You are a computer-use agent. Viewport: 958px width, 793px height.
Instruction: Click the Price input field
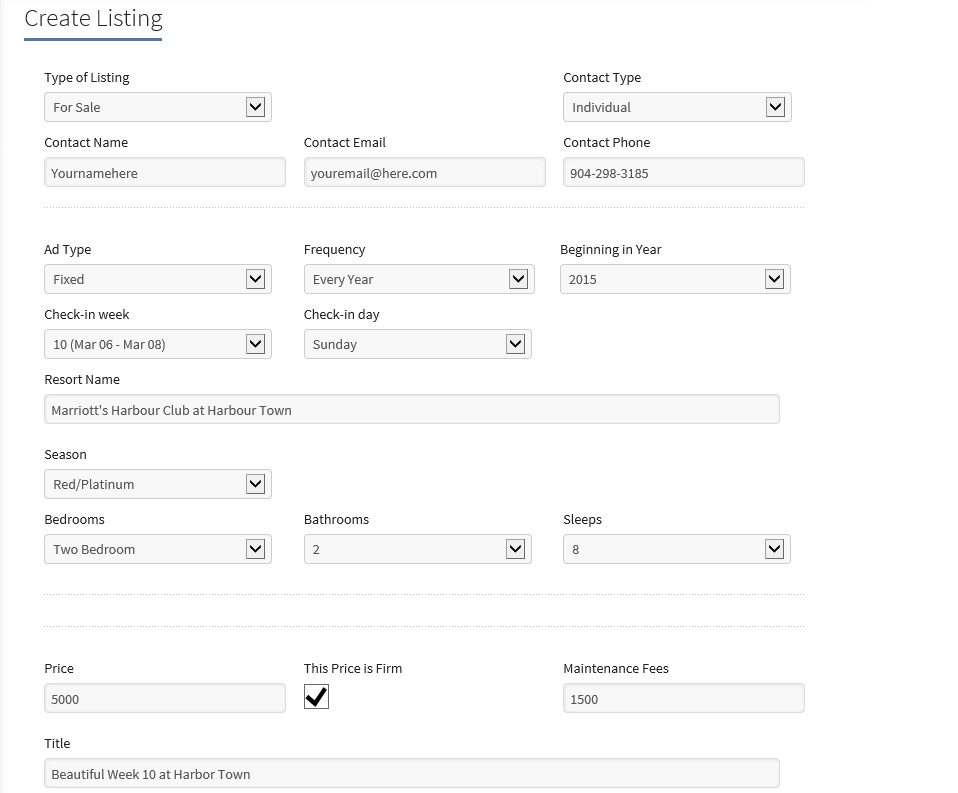164,698
